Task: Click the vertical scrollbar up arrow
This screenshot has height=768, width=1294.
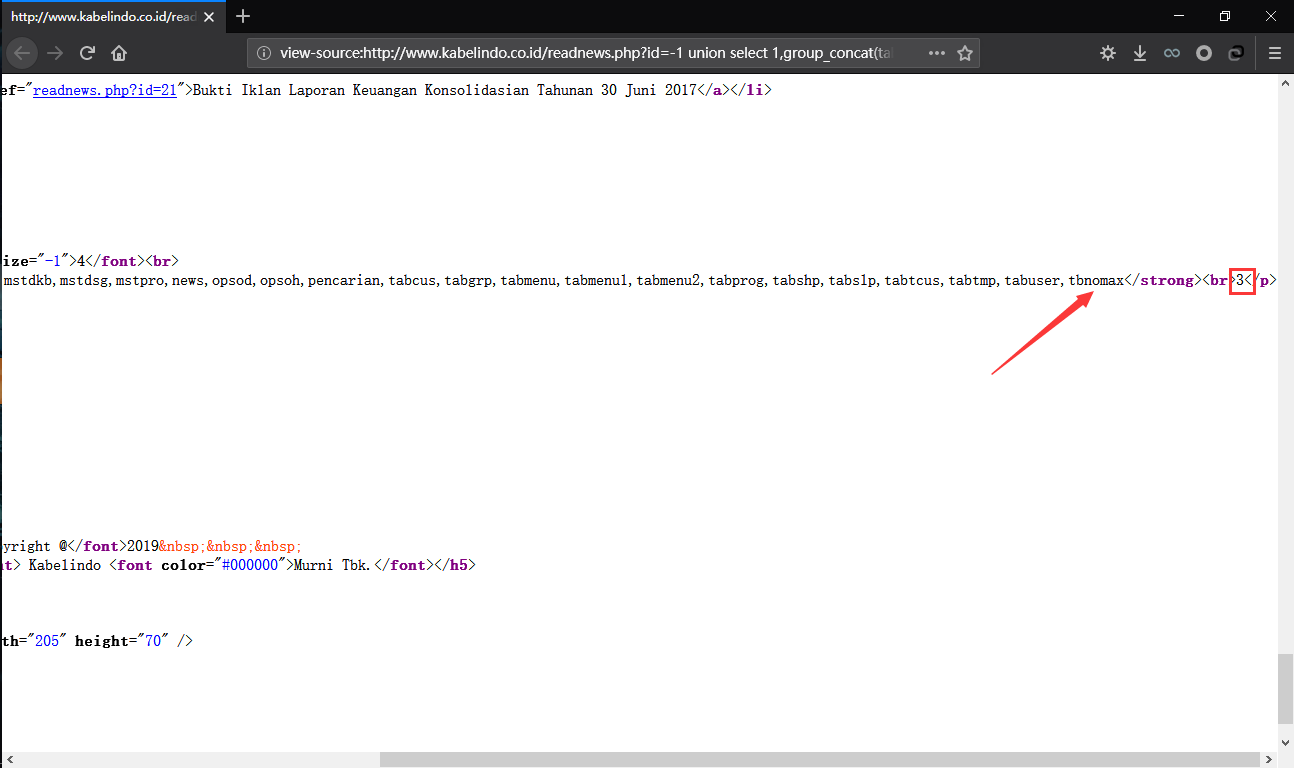Action: [1285, 85]
